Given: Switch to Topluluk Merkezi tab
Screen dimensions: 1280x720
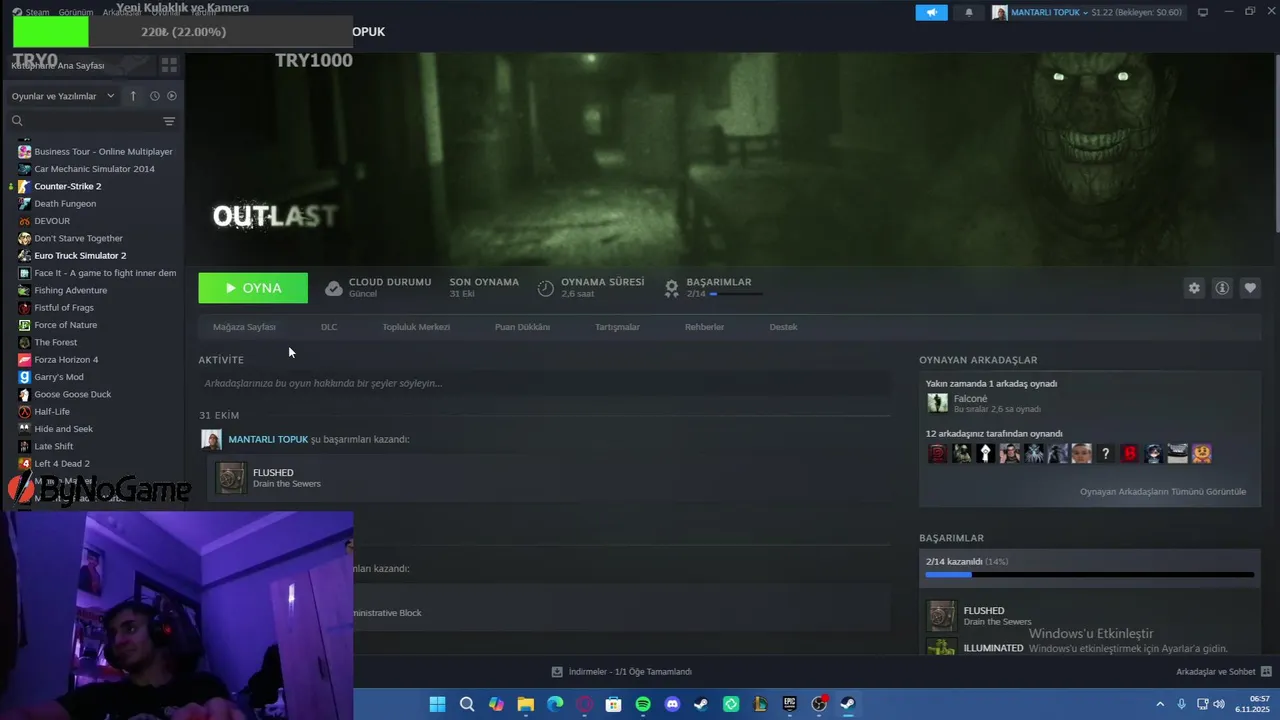Looking at the screenshot, I should (416, 327).
